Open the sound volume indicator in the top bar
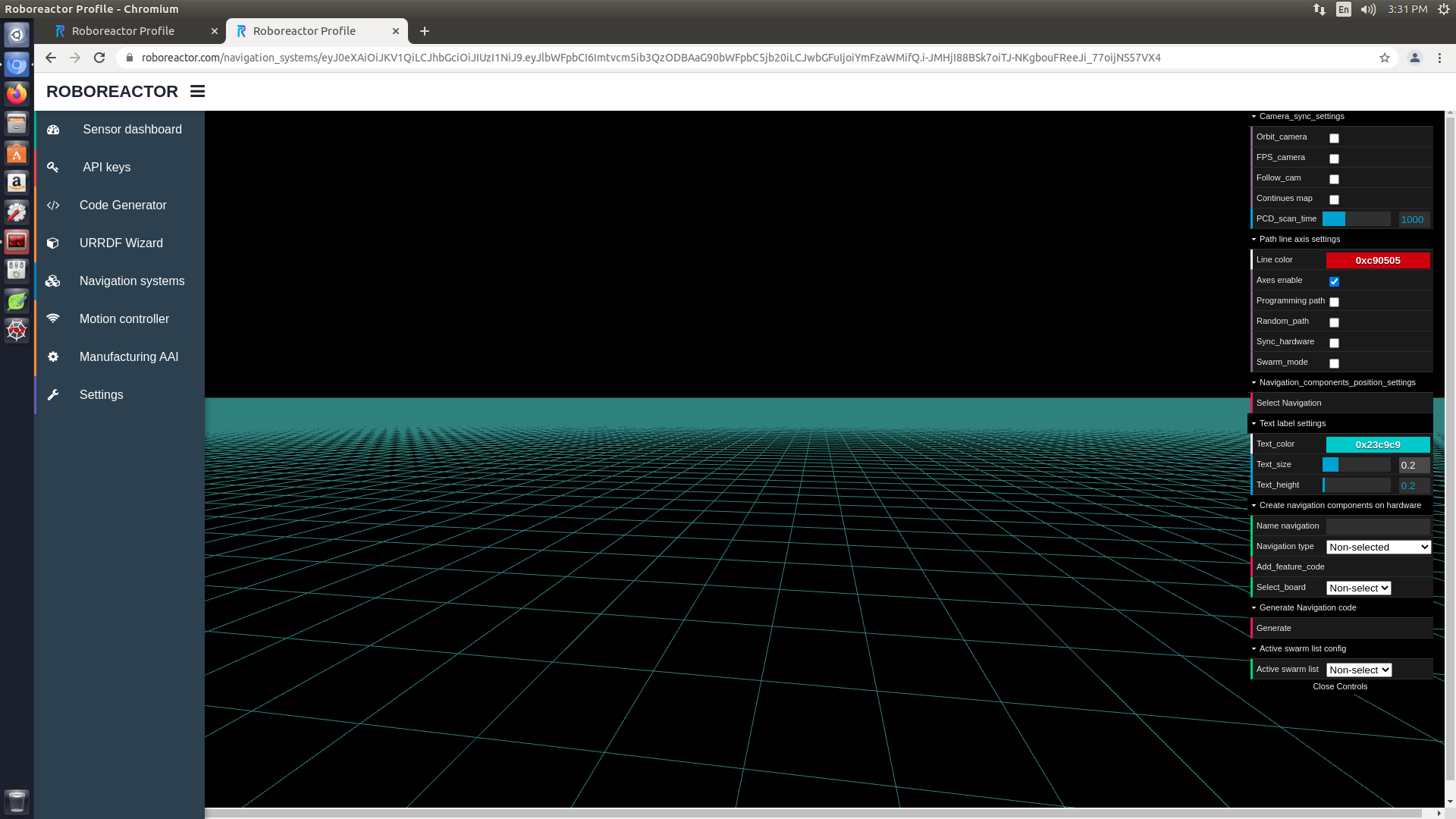Viewport: 1456px width, 819px height. click(1368, 9)
